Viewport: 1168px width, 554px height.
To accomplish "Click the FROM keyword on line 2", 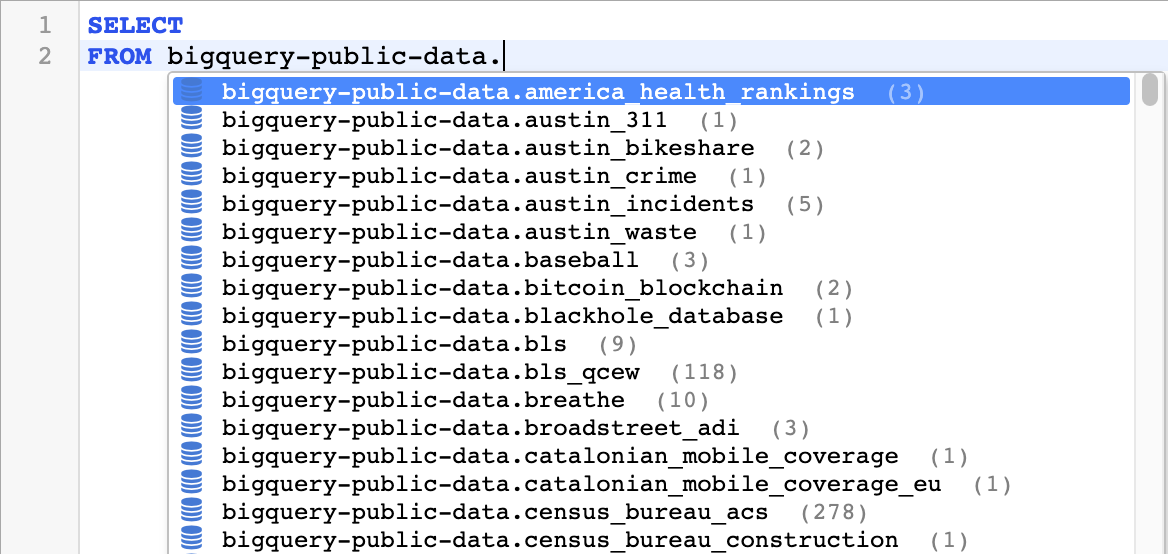I will 119,56.
